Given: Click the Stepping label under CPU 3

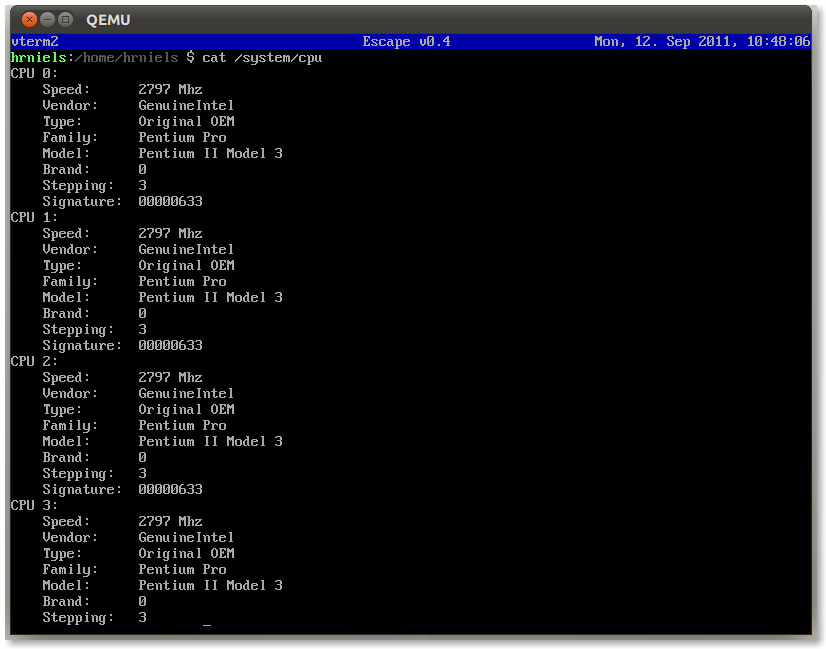Looking at the screenshot, I should 78,618.
